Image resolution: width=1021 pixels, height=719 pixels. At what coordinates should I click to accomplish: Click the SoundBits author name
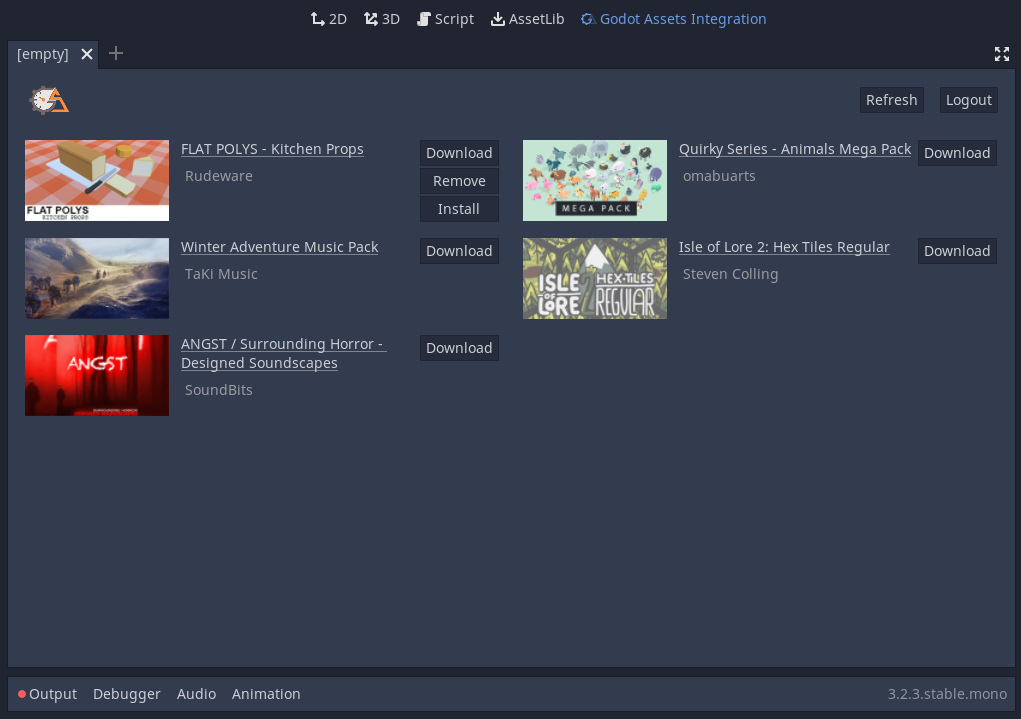(219, 390)
